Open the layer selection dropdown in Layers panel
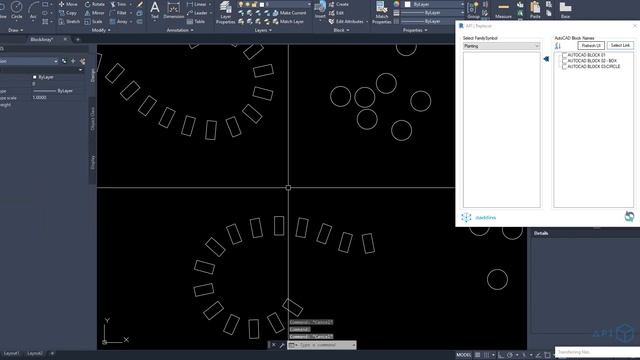640x360 pixels. point(274,4)
